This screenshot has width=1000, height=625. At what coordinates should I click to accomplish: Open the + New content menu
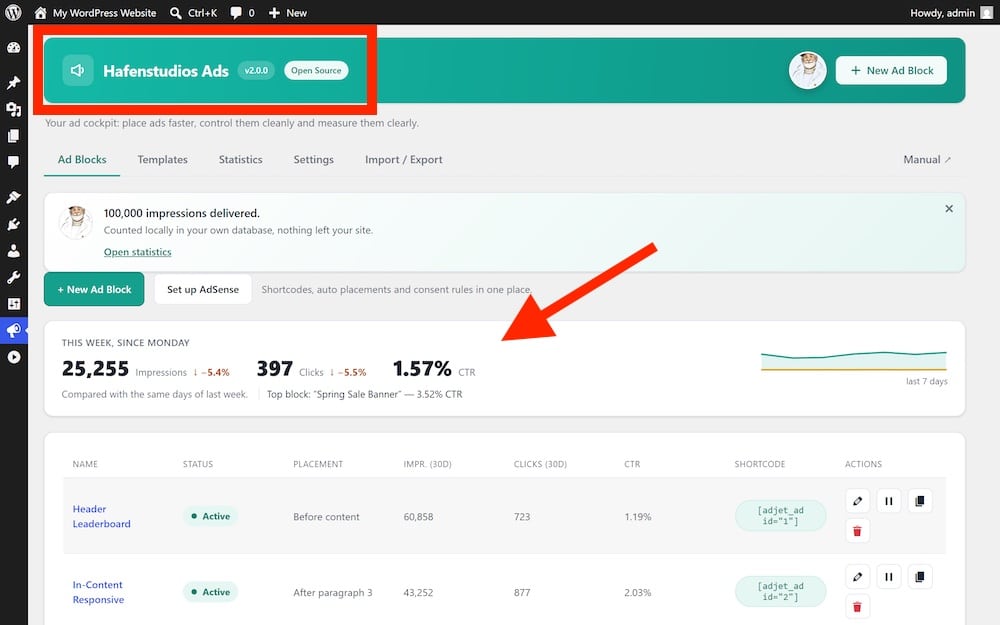(x=288, y=13)
